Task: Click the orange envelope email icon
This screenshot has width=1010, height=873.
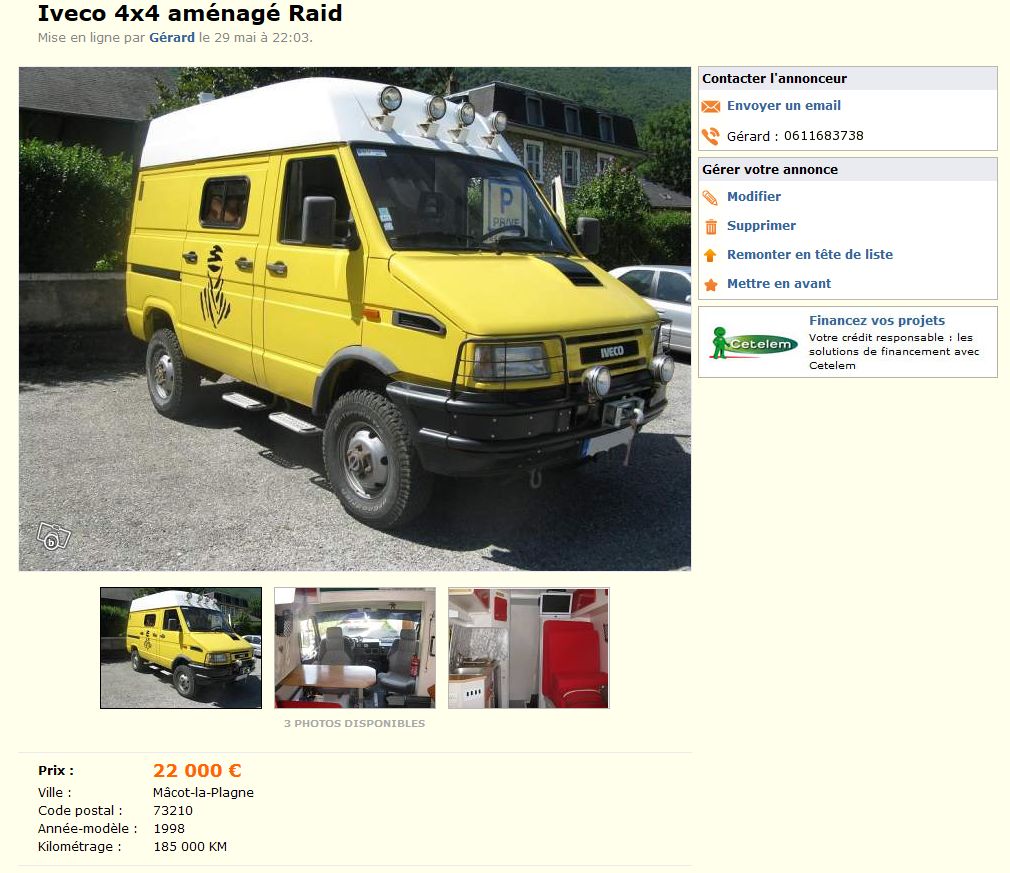Action: (x=710, y=106)
